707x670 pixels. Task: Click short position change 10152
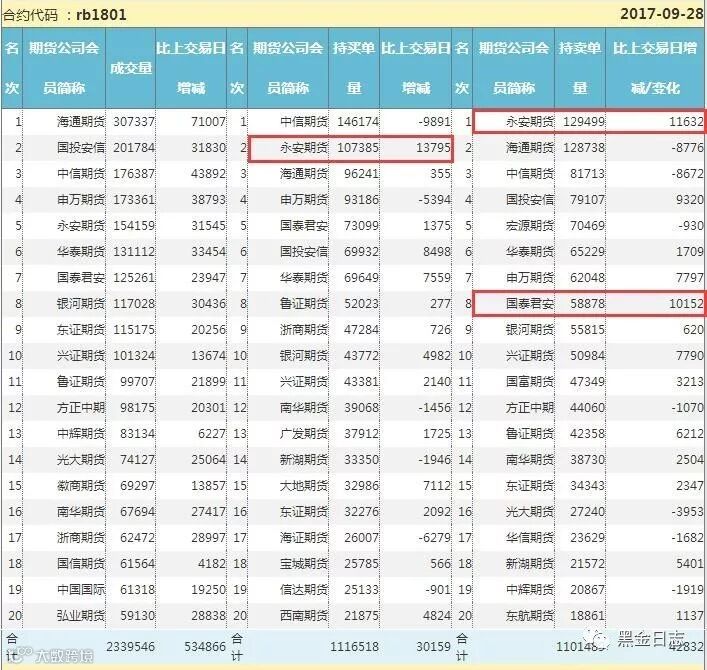pos(686,303)
